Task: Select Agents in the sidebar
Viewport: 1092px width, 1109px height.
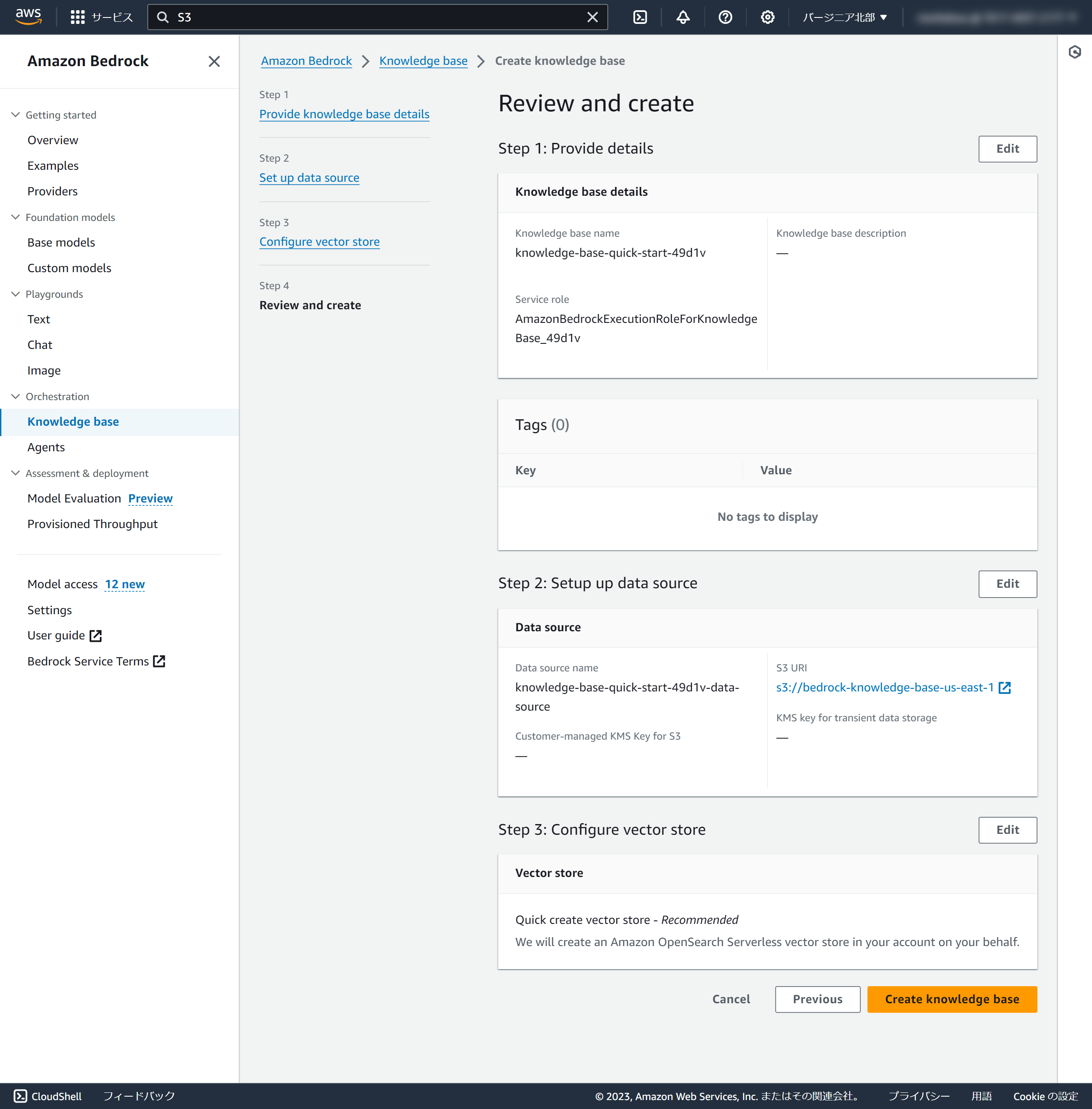Action: pyautogui.click(x=46, y=447)
